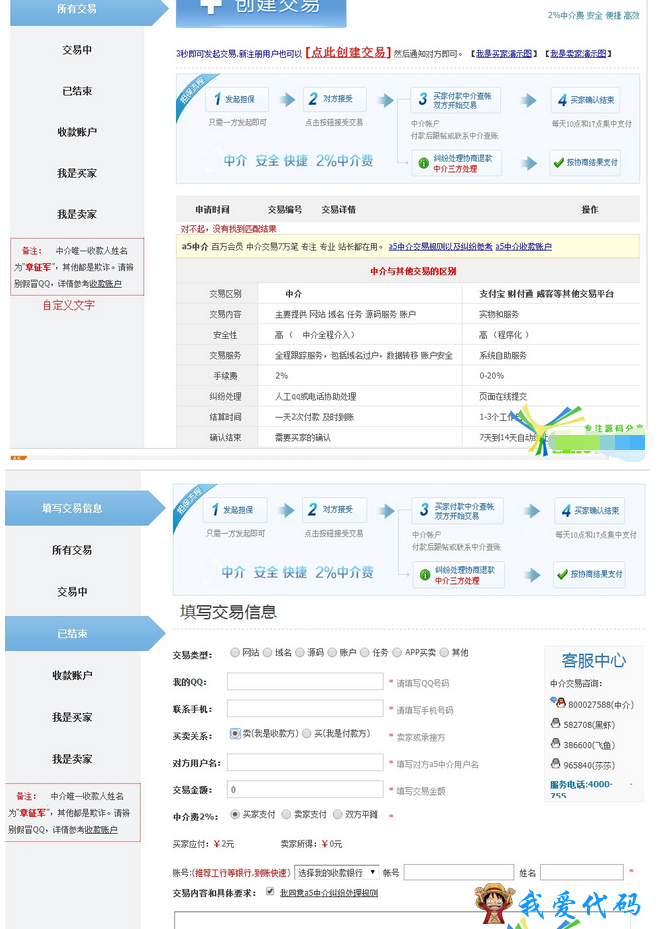658x929 pixels.
Task: Open the 386600(飞鱼) QQ contact icon
Action: point(555,743)
